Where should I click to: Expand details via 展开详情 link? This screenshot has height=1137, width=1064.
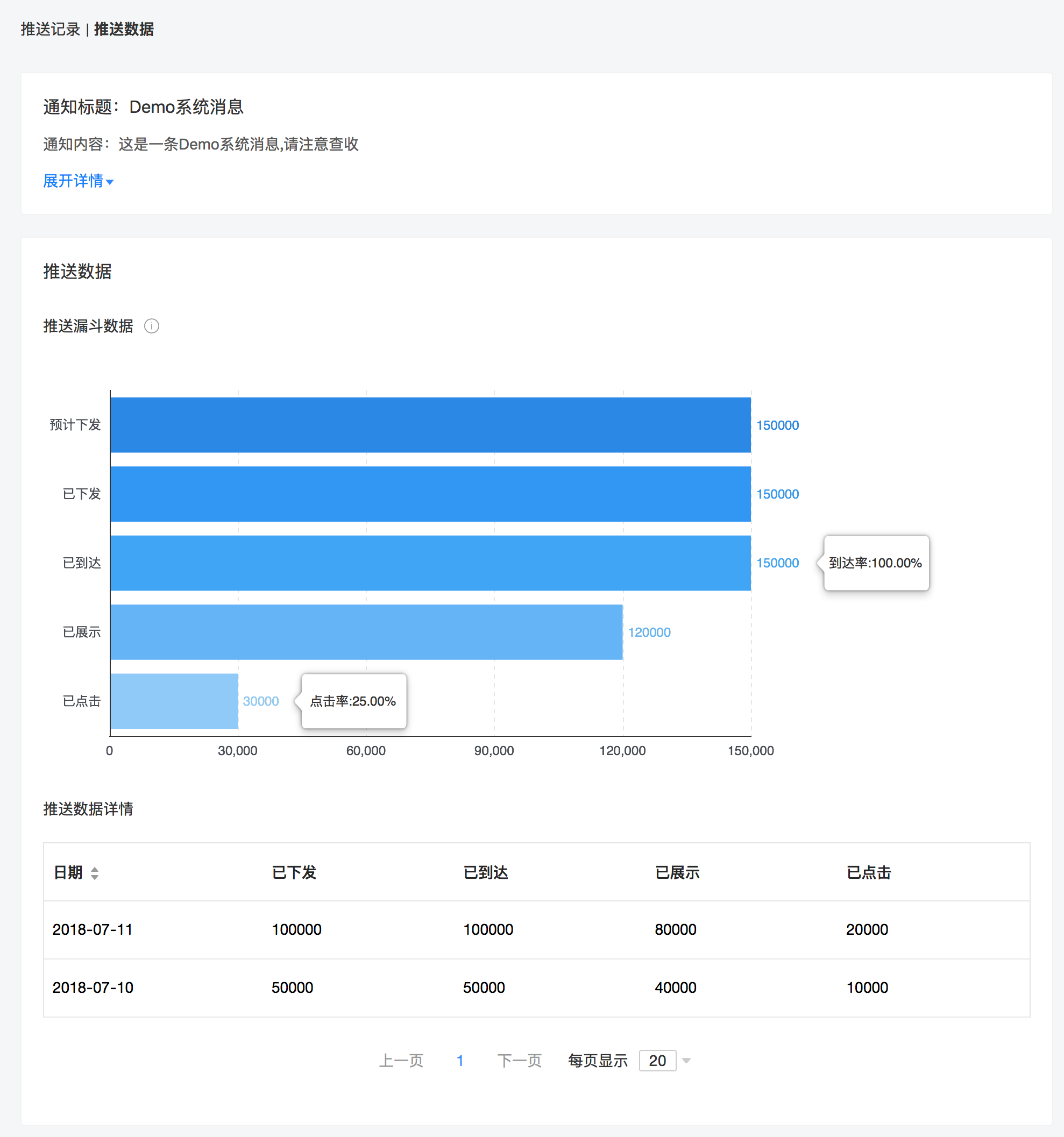click(x=79, y=181)
